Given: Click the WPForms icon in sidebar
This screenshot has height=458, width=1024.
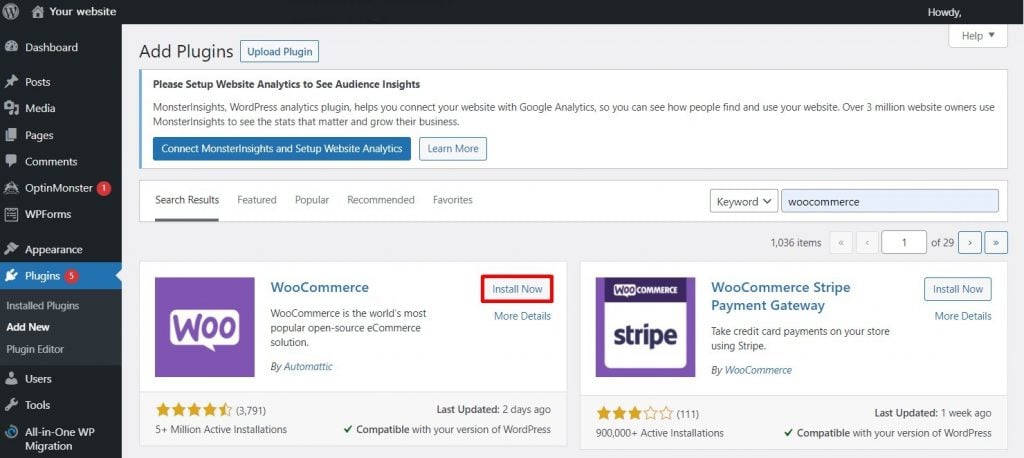Looking at the screenshot, I should pos(11,214).
